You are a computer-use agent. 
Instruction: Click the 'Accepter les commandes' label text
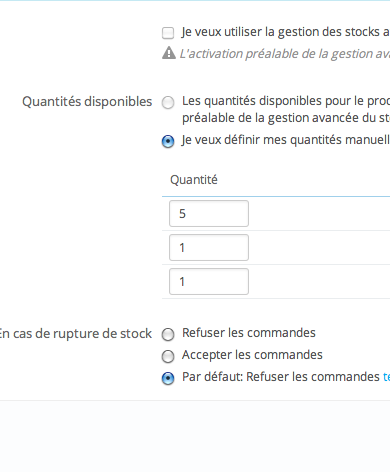coord(252,355)
